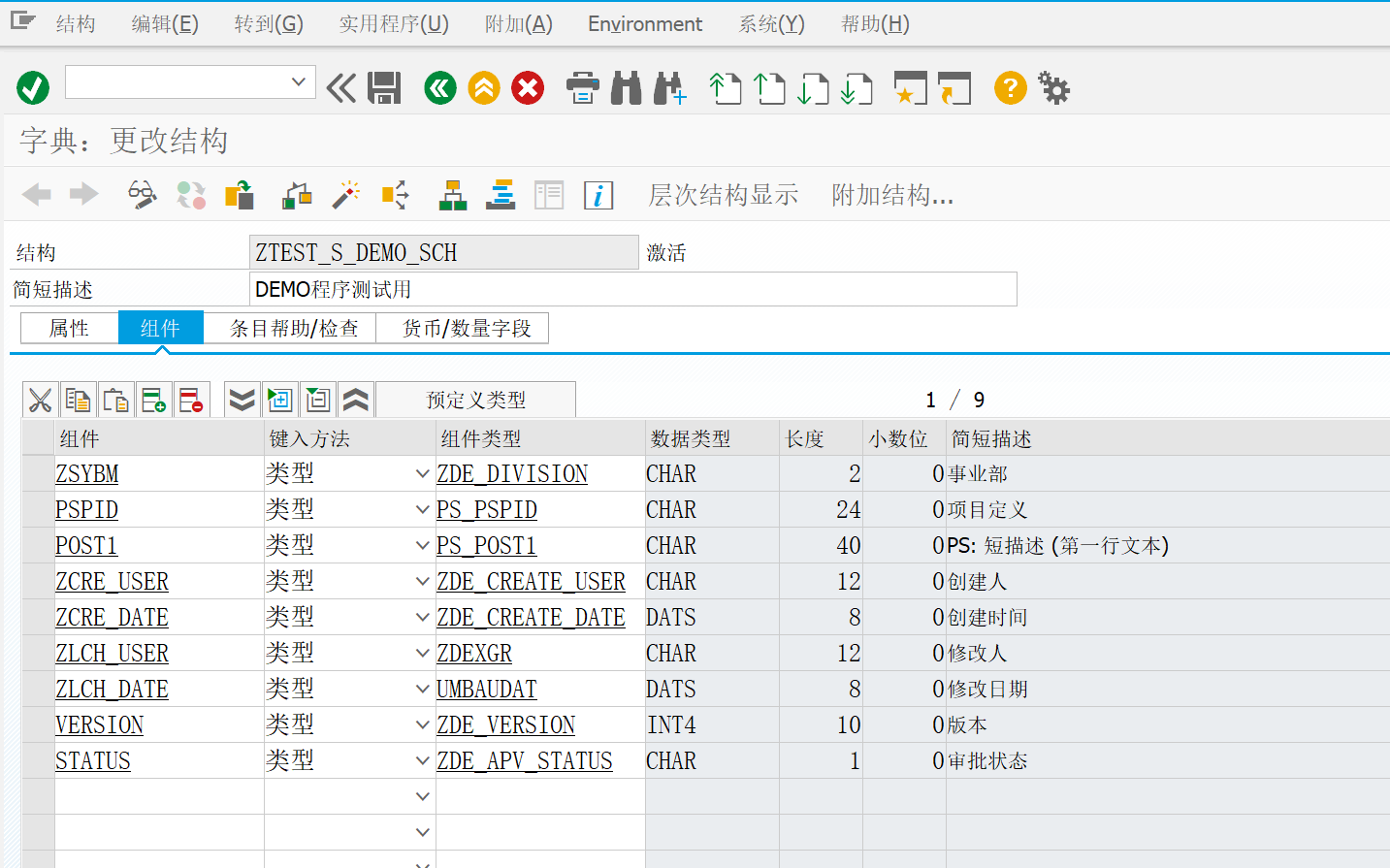This screenshot has height=868, width=1390.
Task: Click the Insert Row icon
Action: (x=153, y=400)
